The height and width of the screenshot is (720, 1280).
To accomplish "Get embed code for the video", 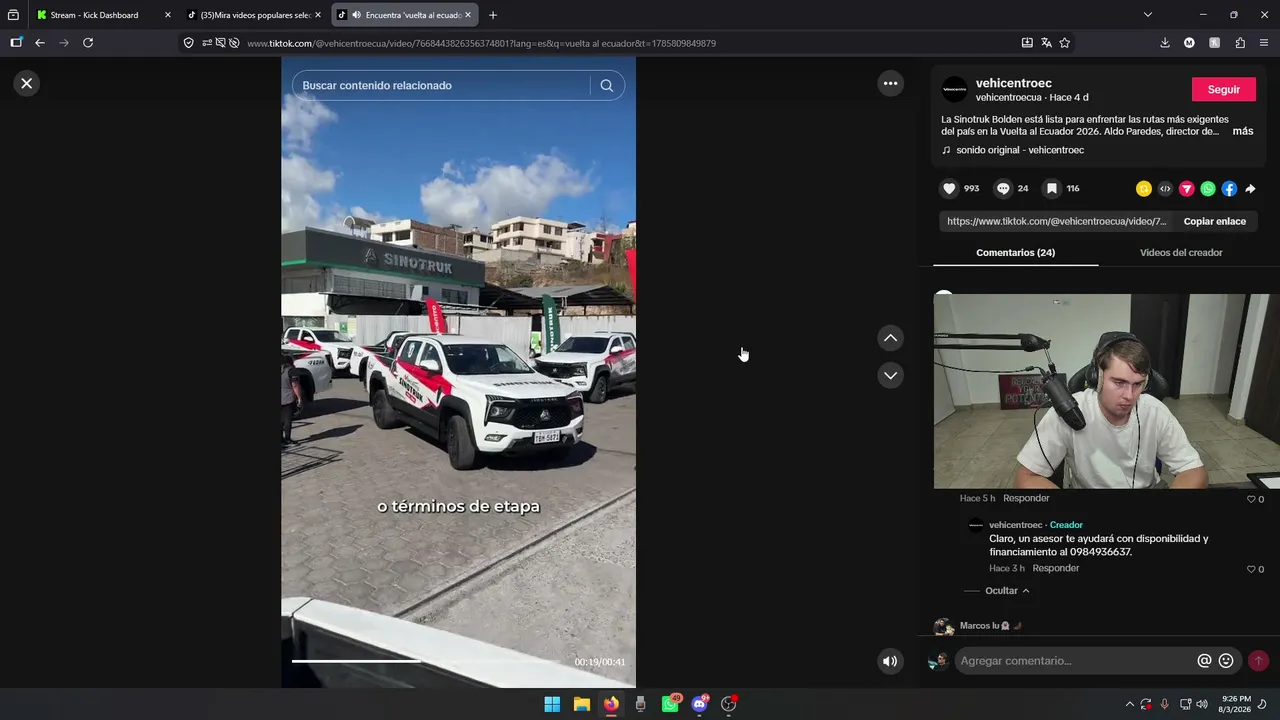I will point(1165,189).
